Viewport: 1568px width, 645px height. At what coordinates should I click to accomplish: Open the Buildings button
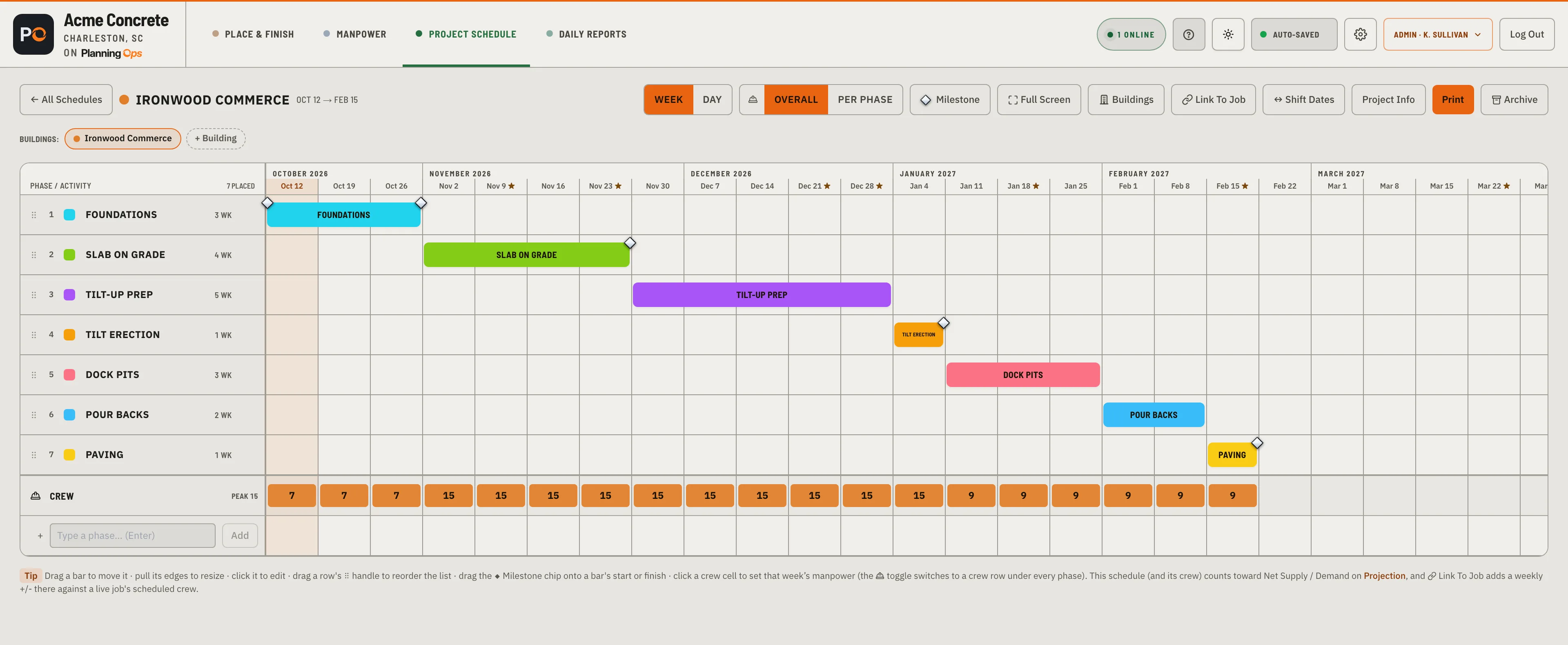[x=1125, y=100]
